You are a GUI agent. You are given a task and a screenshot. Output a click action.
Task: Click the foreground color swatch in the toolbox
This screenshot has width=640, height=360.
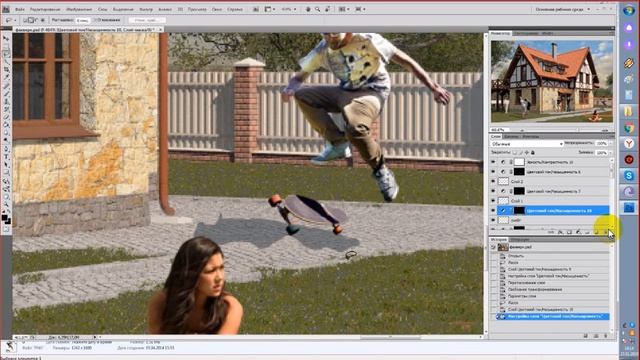4,218
